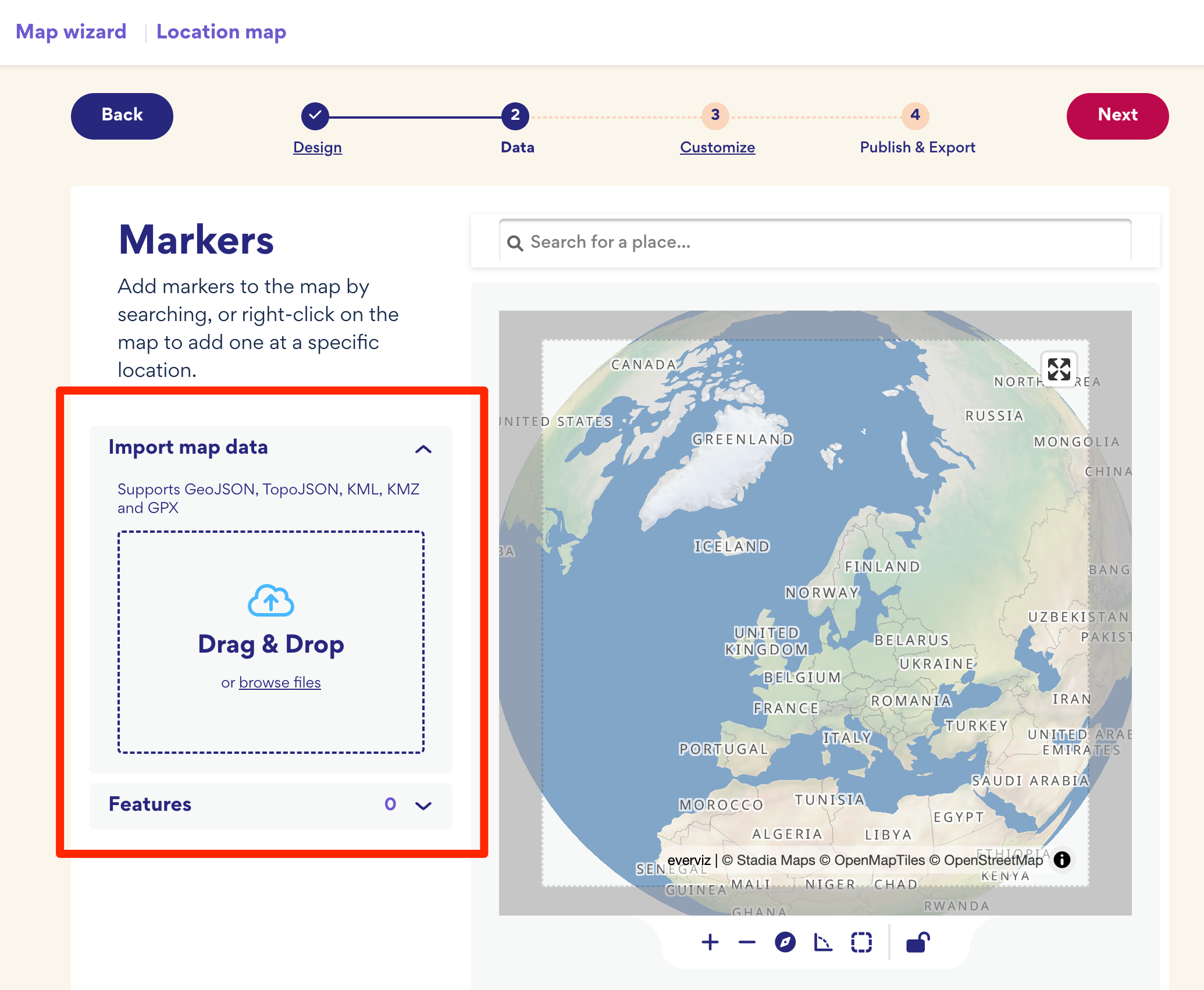Select the dashed viewport frame icon
The width and height of the screenshot is (1204, 990).
[861, 942]
